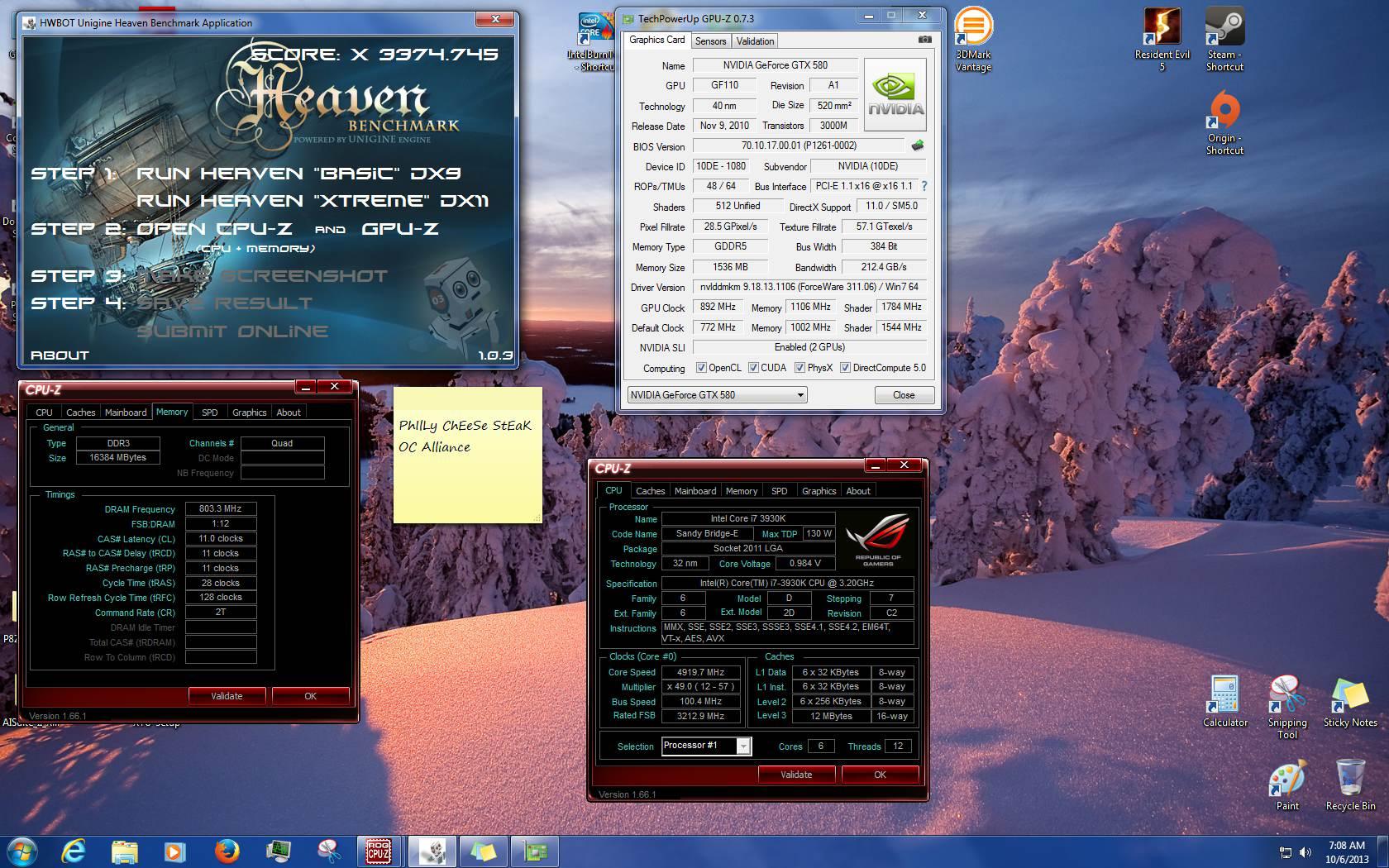Toggle the CUDA checkbox in GPU-Z
The width and height of the screenshot is (1389, 868).
tap(753, 368)
